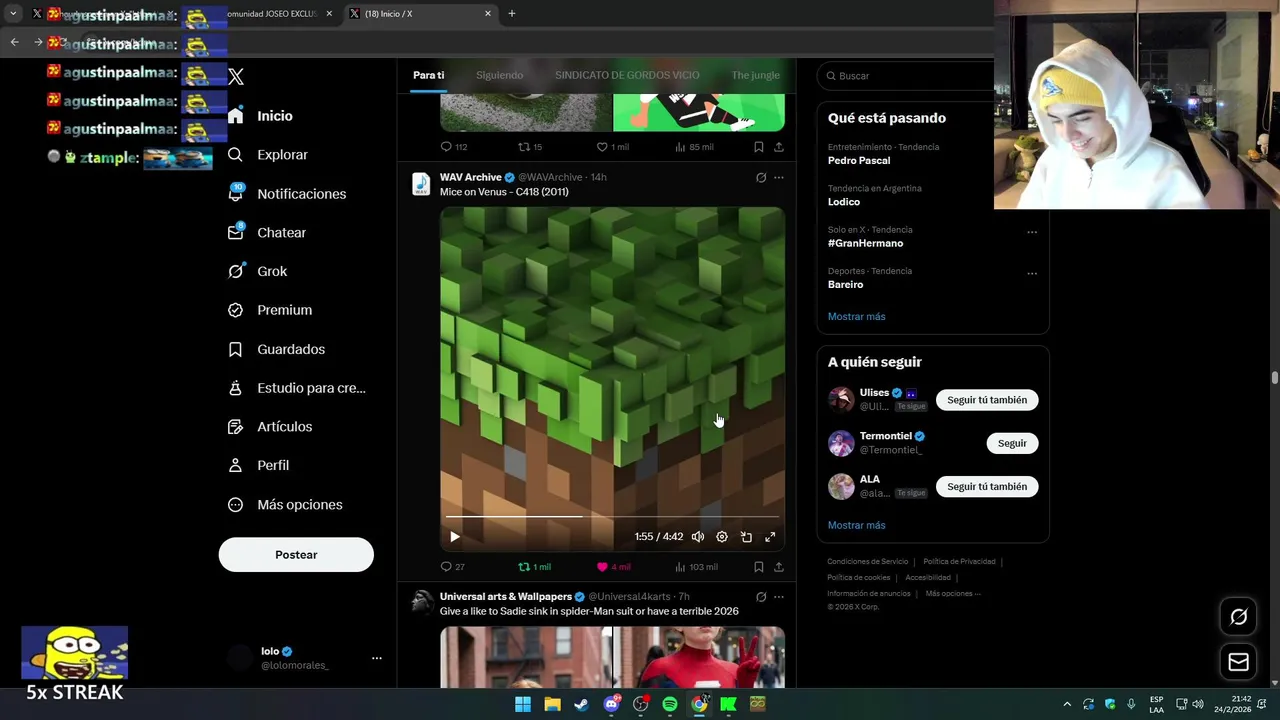Image resolution: width=1280 pixels, height=720 pixels.
Task: Open Grok icon on Universal arts post
Action: click(761, 597)
